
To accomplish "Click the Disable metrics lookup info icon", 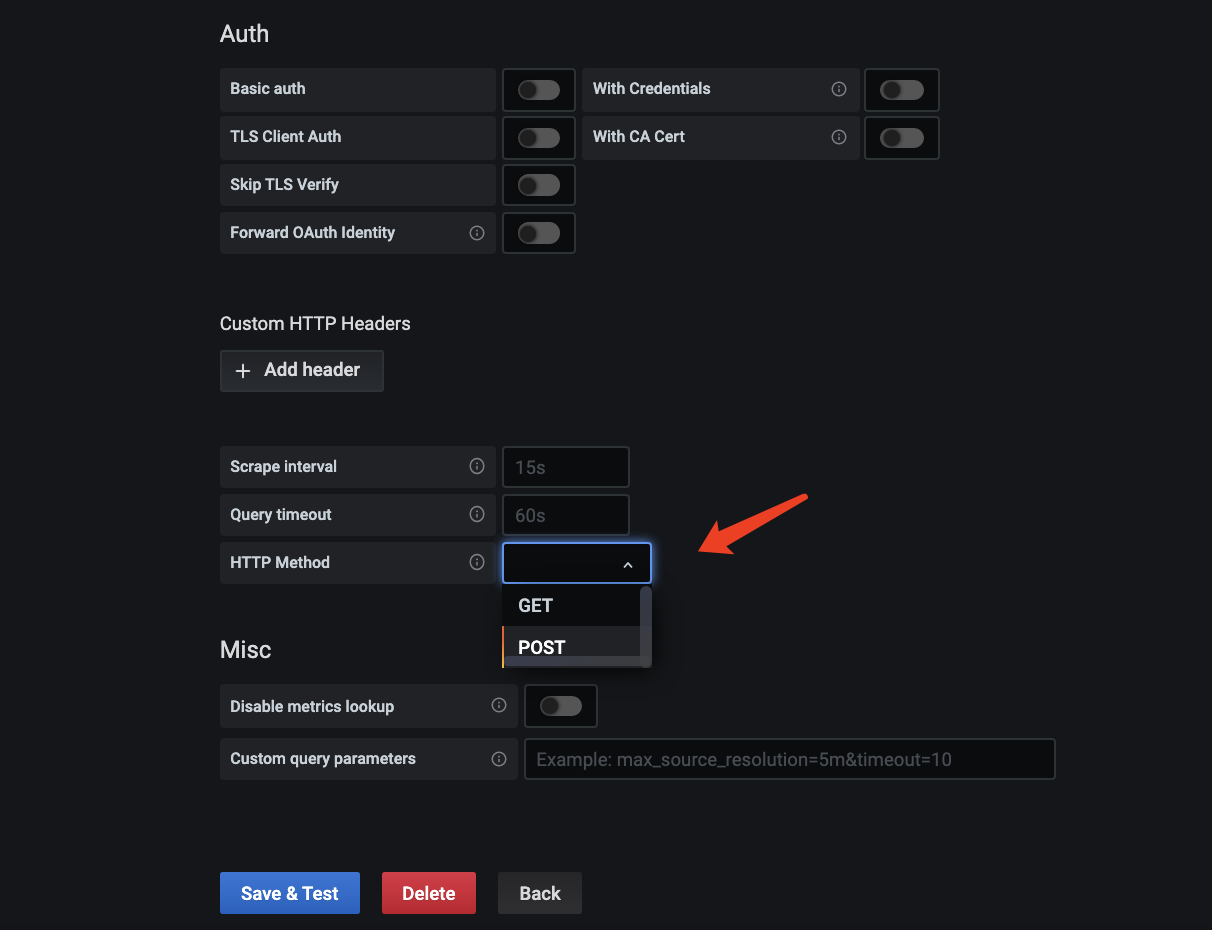I will coord(499,705).
